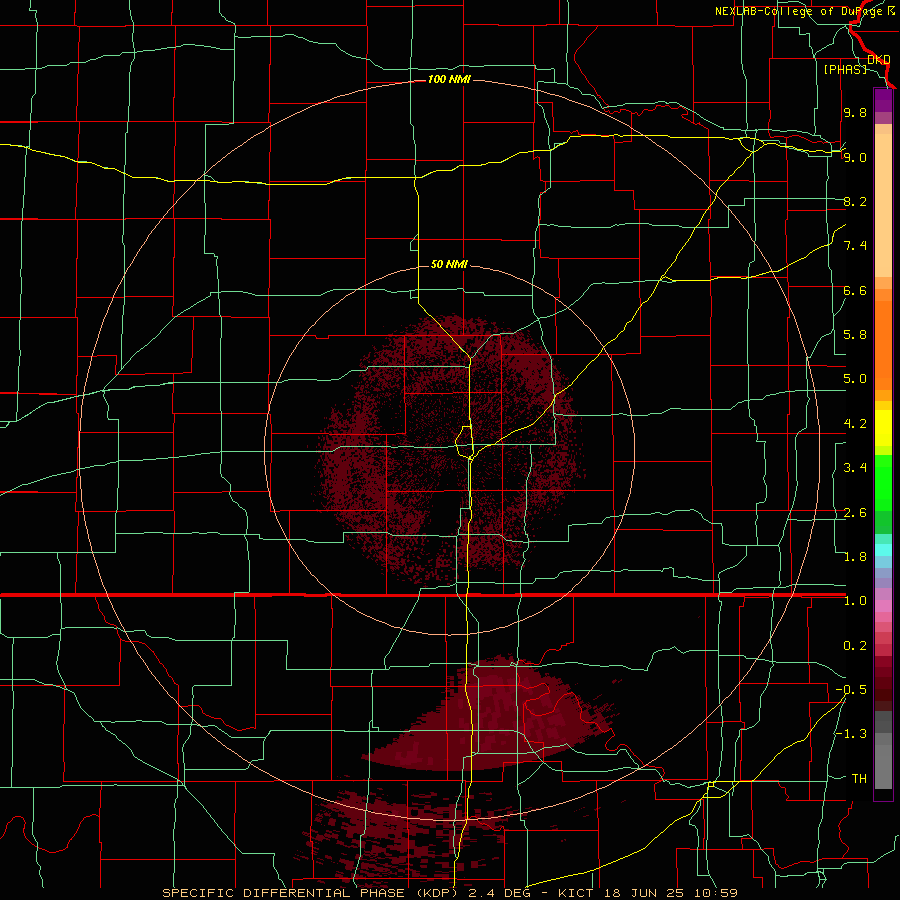900x900 pixels.
Task: Click the 1.8 value on the color scale
Action: [x=855, y=557]
